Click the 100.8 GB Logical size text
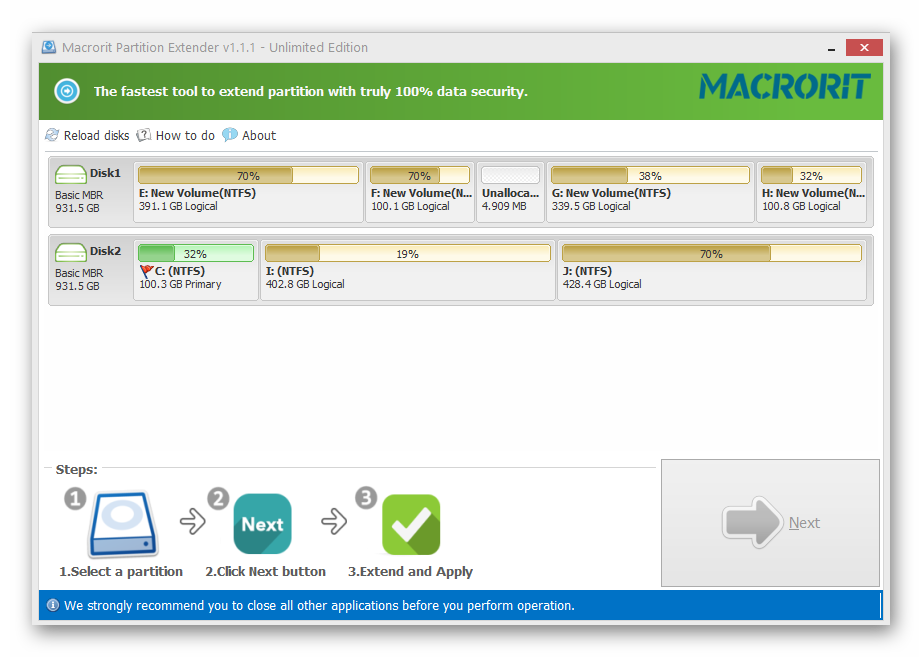This screenshot has height=657, width=922. (x=801, y=206)
